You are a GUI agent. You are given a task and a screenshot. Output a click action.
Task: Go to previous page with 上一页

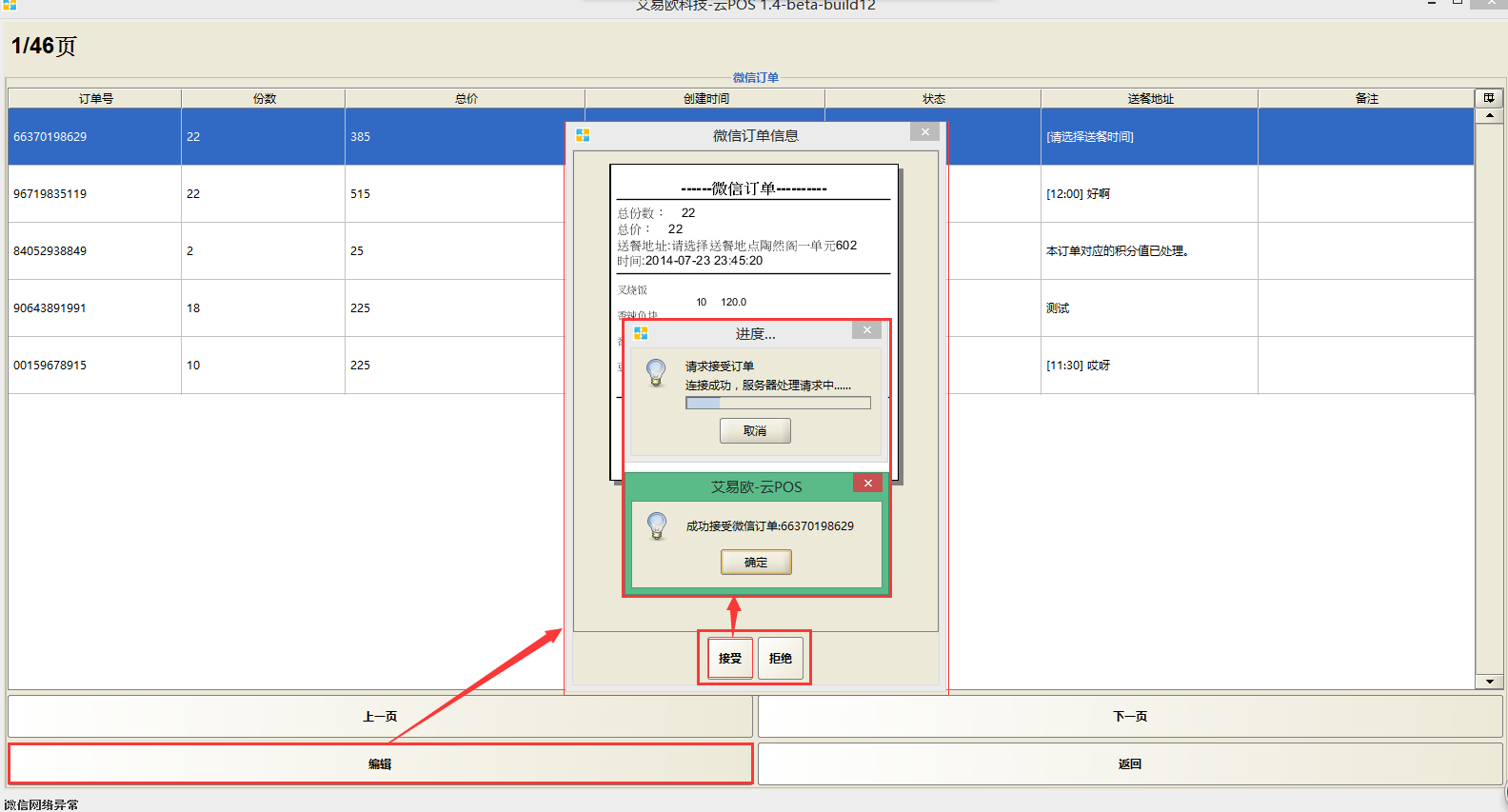(380, 716)
